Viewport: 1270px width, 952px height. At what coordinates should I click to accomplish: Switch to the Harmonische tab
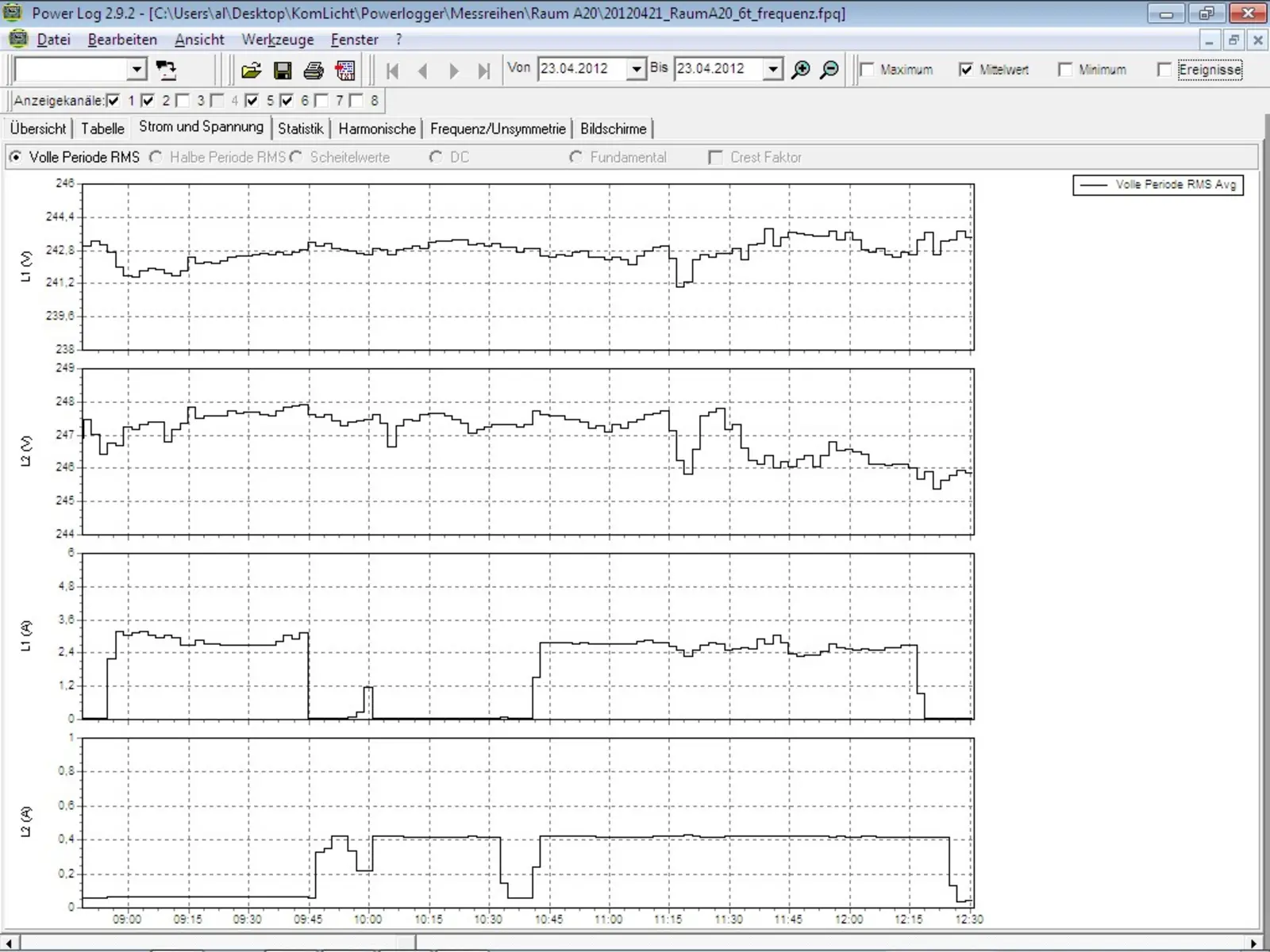(x=377, y=129)
